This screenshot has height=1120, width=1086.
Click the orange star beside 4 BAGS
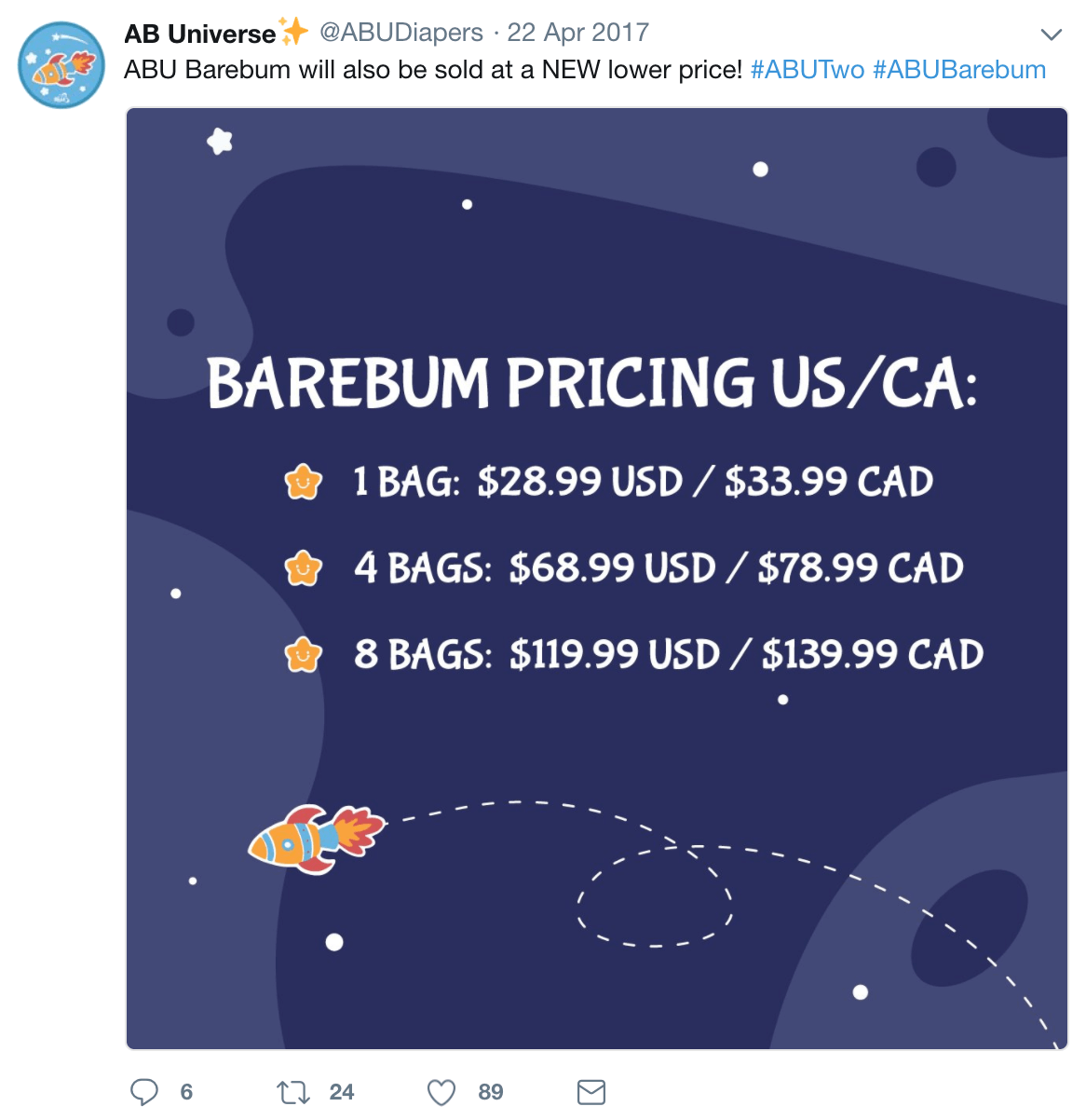click(304, 568)
